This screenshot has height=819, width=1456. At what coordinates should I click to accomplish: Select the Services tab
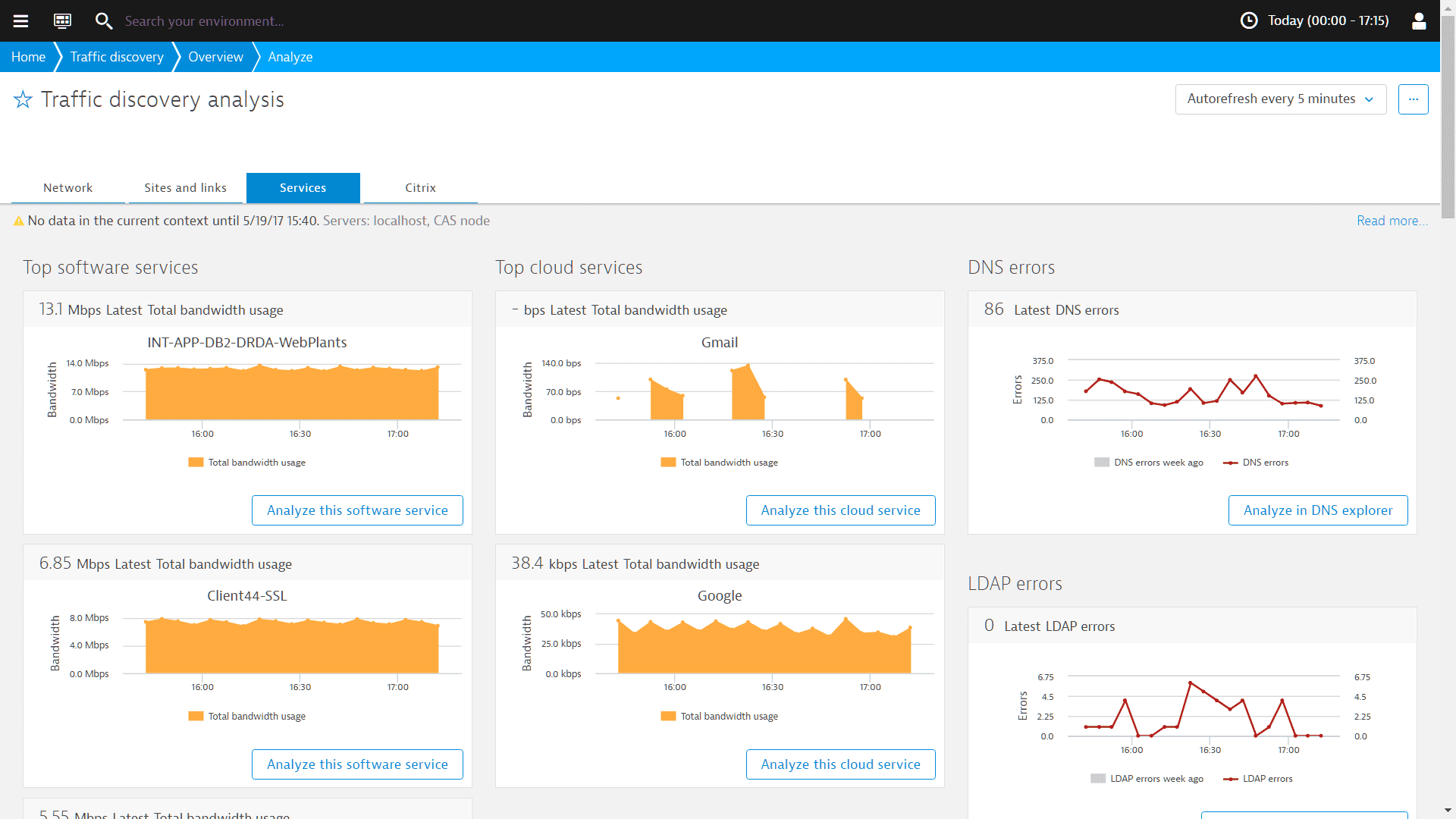[x=303, y=188]
